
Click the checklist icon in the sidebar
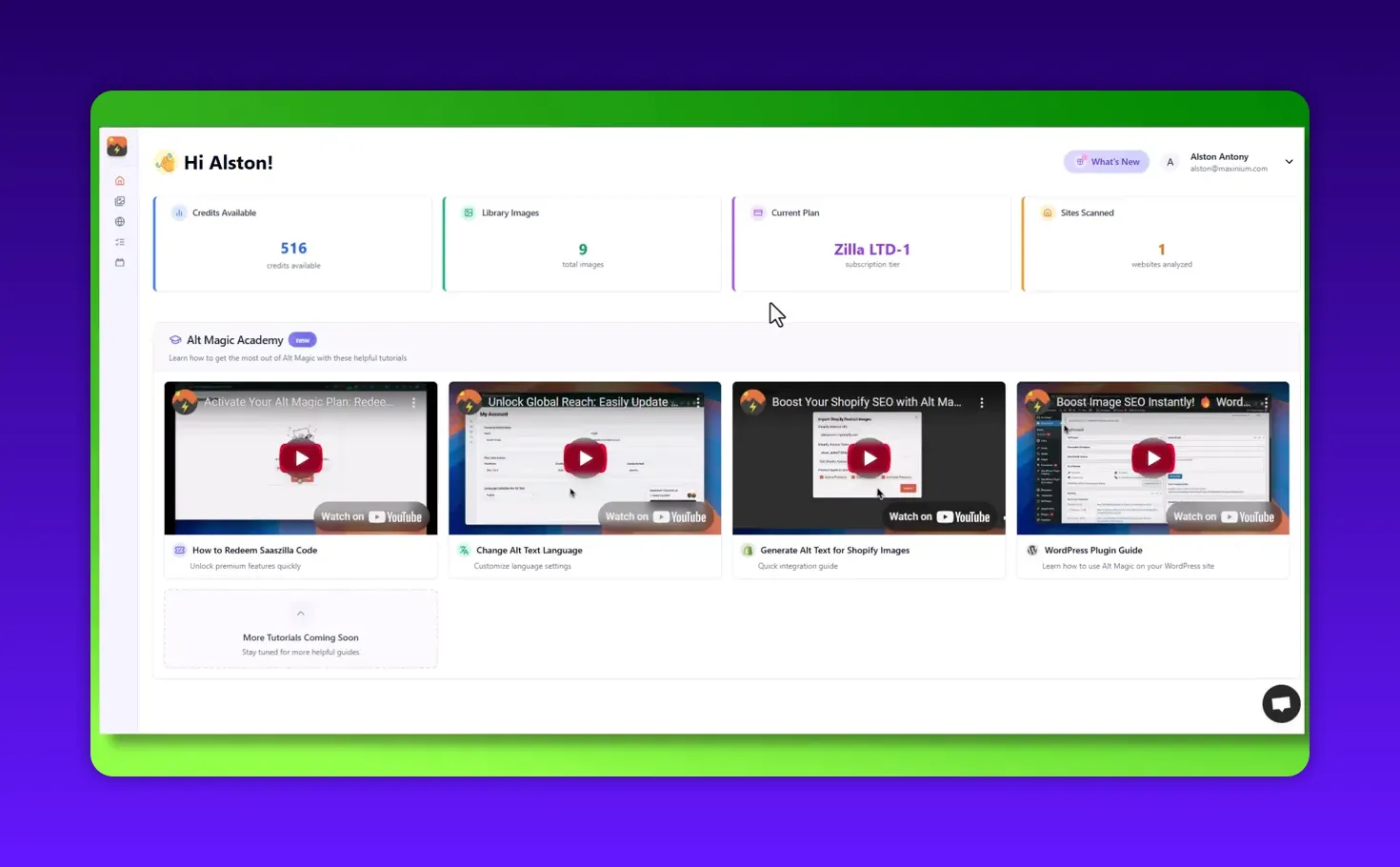point(119,242)
